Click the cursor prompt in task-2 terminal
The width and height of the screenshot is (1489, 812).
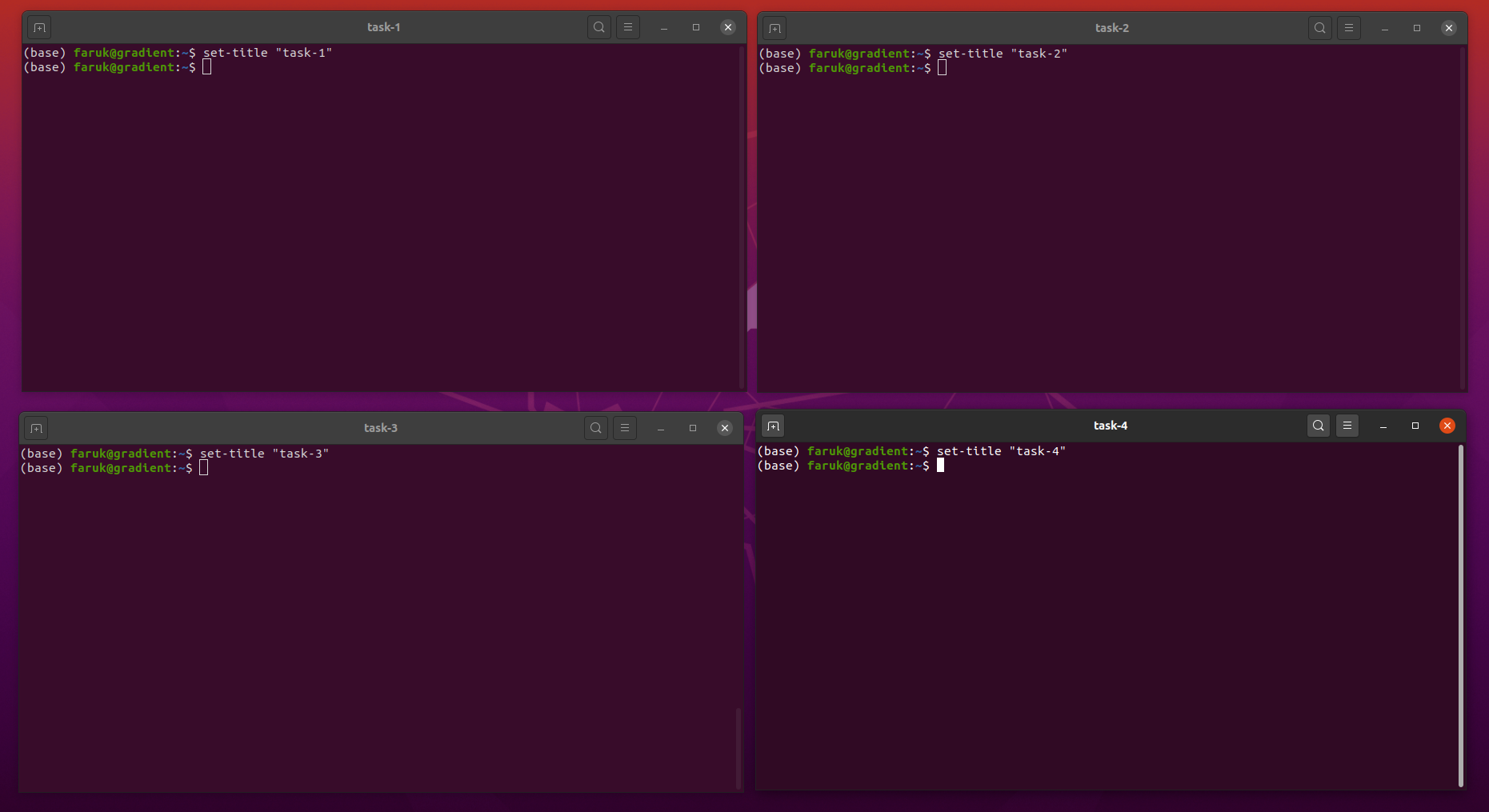[x=942, y=68]
